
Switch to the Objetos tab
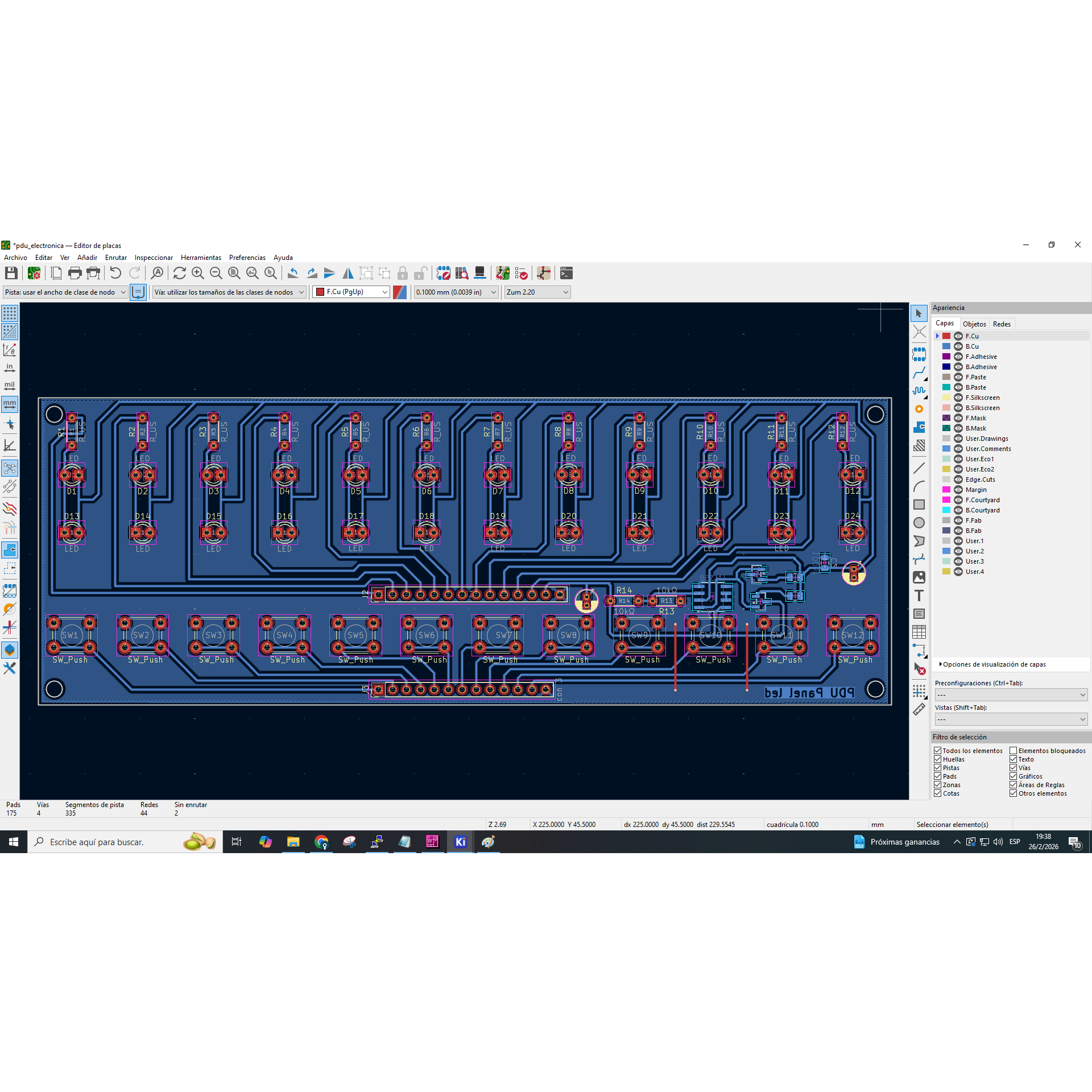point(974,324)
